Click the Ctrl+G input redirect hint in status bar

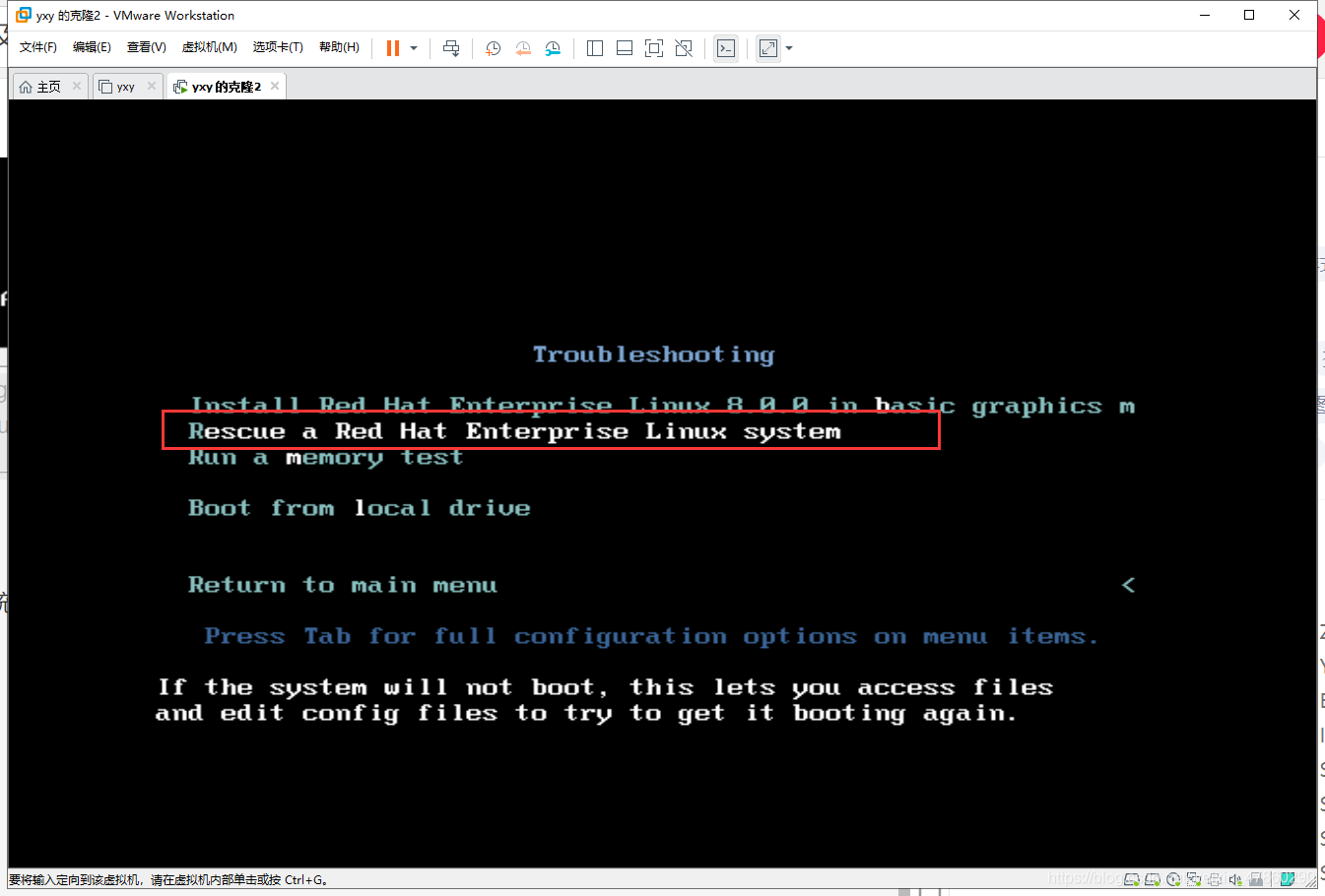168,880
